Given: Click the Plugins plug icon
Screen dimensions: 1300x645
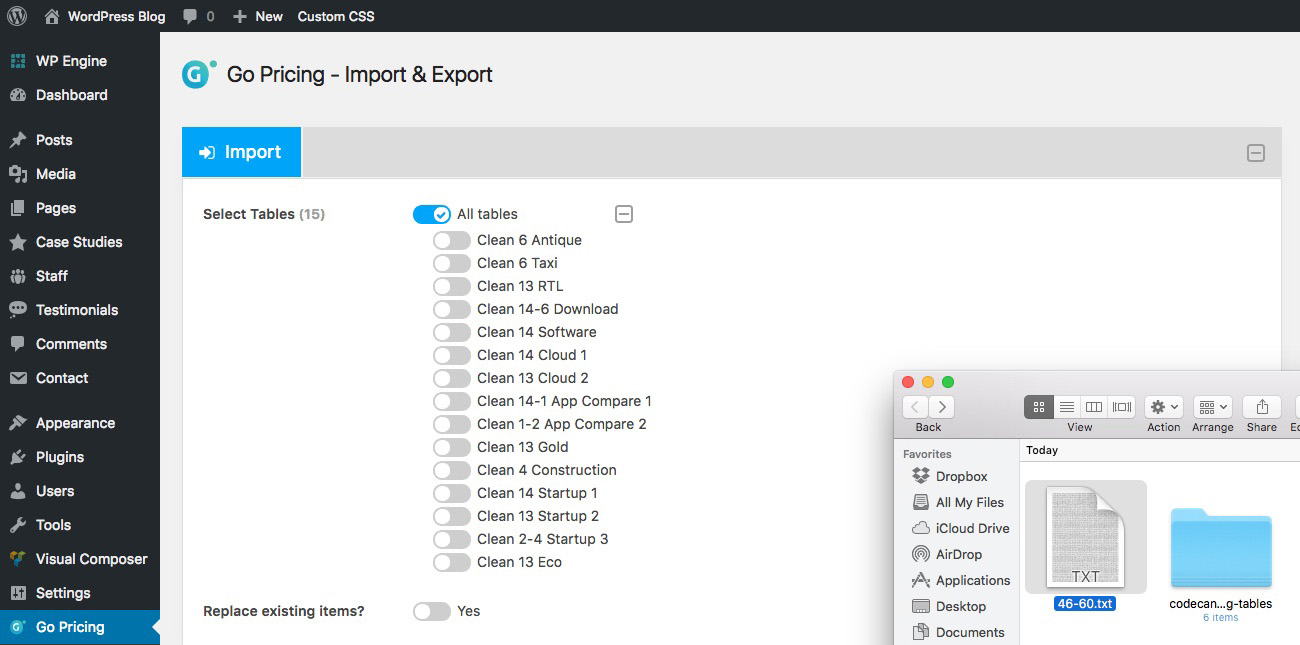Looking at the screenshot, I should coord(18,457).
